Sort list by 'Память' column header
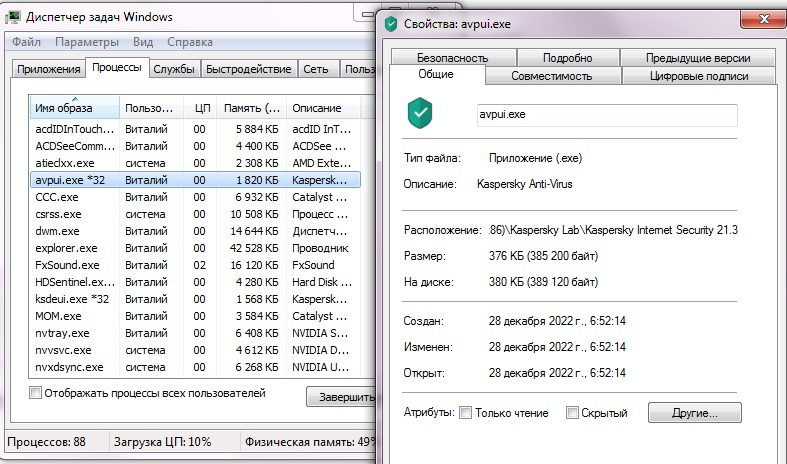787x464 pixels. 250,108
